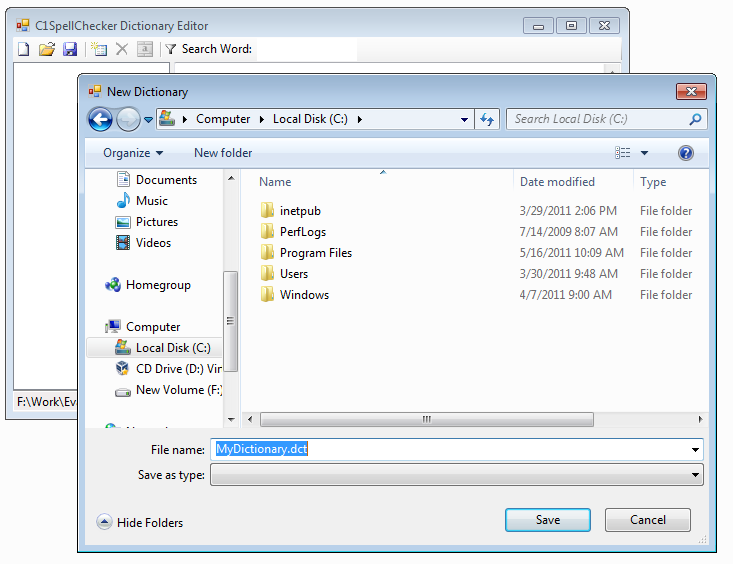Image resolution: width=733 pixels, height=564 pixels.
Task: Click Add word icon in Dictionary Editor toolbar
Action: 99,49
